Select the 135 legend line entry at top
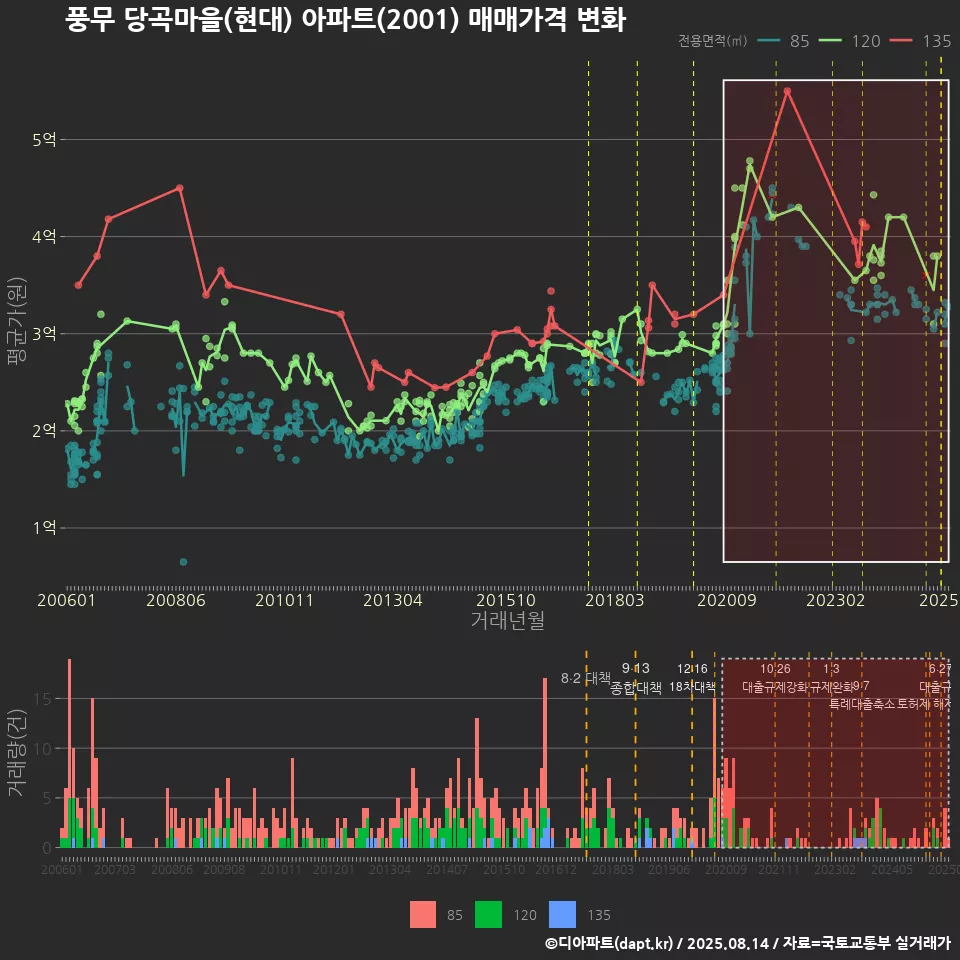The width and height of the screenshot is (960, 960). pos(920,41)
